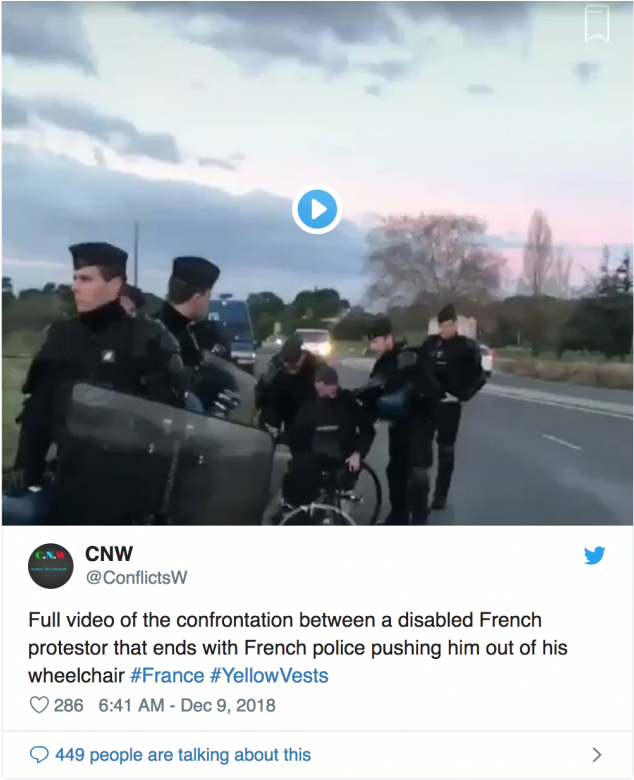The image size is (634, 780).
Task: Click tweet text starting "Full video of the confrontation"
Action: [297, 648]
